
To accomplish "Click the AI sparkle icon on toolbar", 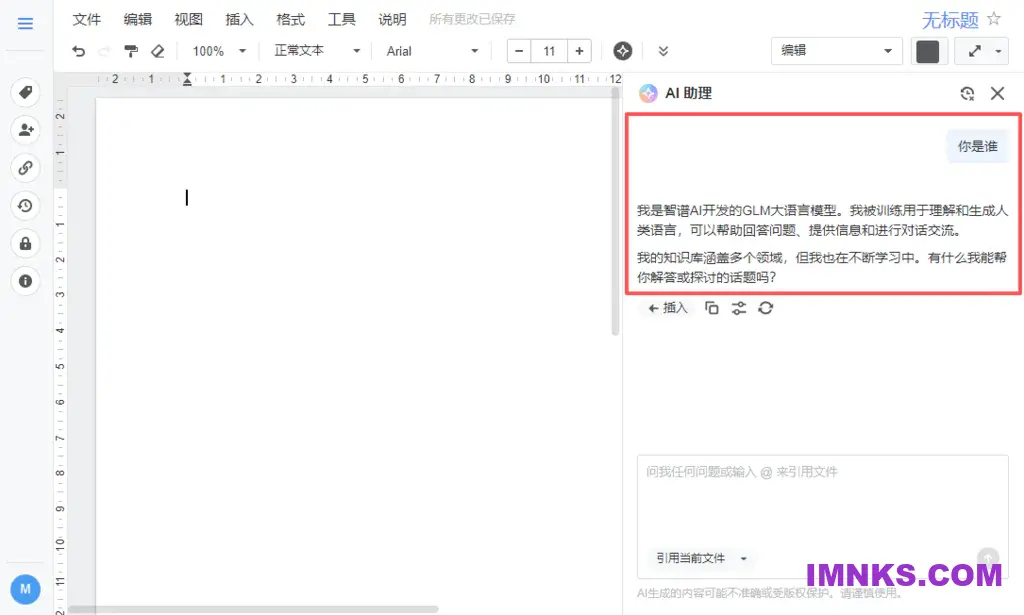I will point(621,51).
